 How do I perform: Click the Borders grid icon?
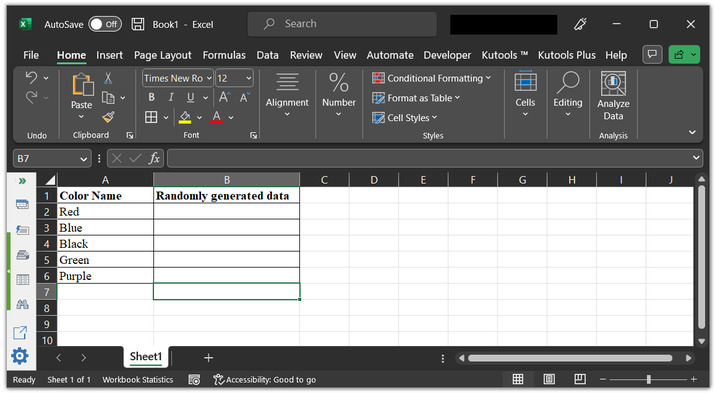151,117
